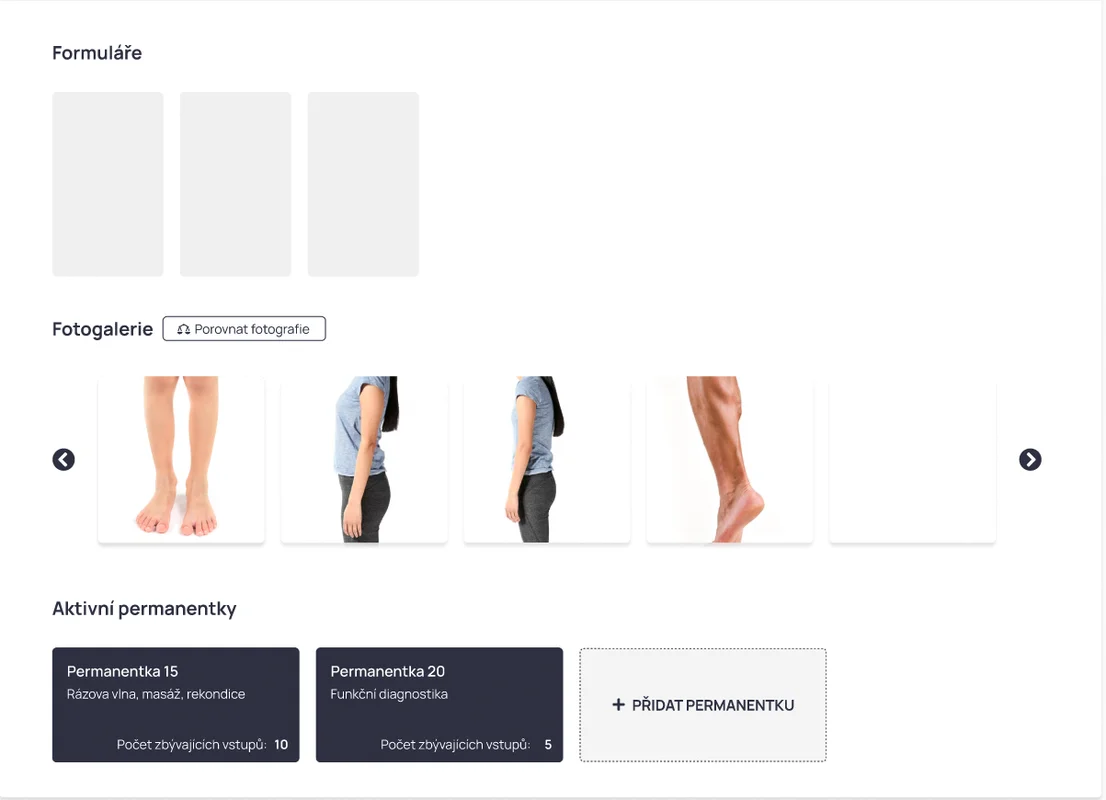This screenshot has height=800, width=1106.
Task: Open the Porovnat fotografie button
Action: pos(244,329)
